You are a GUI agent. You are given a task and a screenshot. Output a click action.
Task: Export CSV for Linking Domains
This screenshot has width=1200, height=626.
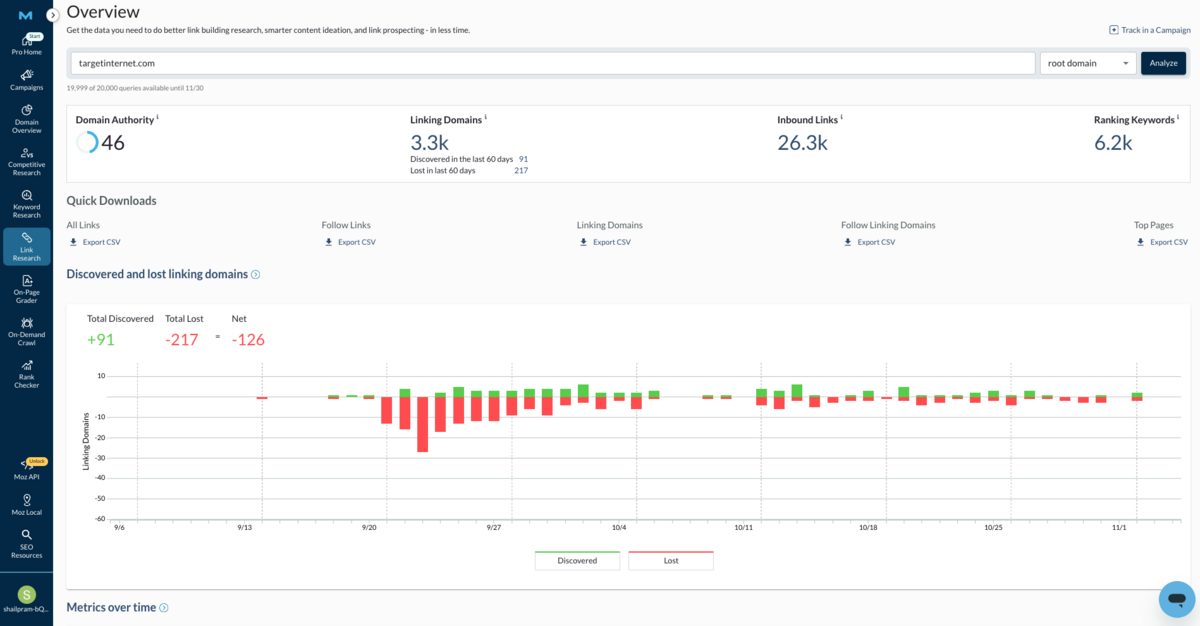click(605, 242)
